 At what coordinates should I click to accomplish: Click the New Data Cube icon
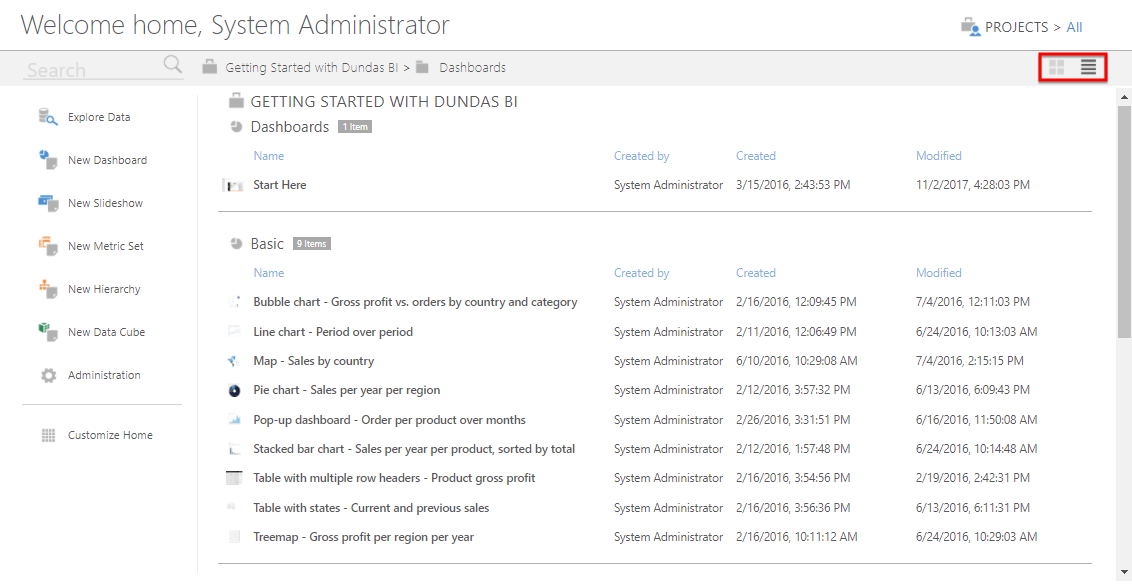pyautogui.click(x=48, y=332)
